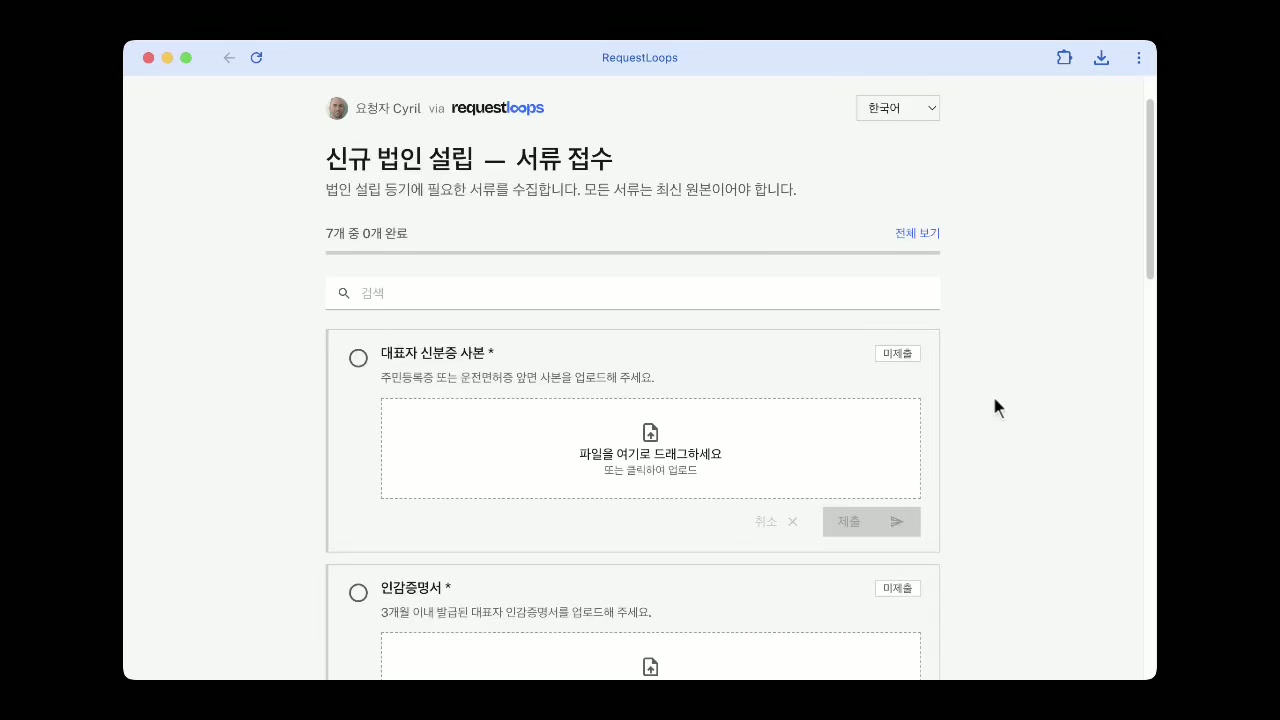Click the 검색 search input field

tap(640, 293)
